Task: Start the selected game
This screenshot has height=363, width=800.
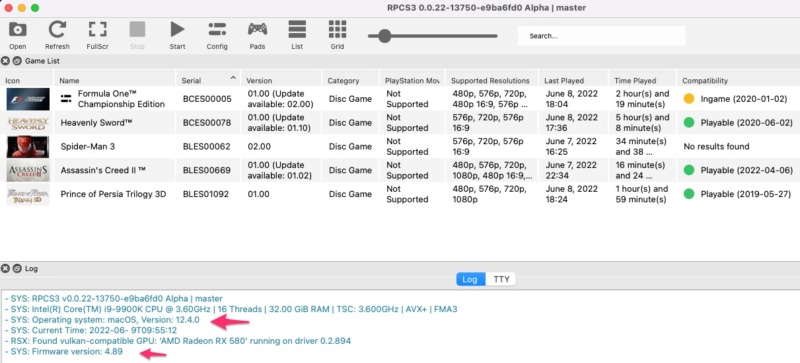Action: point(177,35)
